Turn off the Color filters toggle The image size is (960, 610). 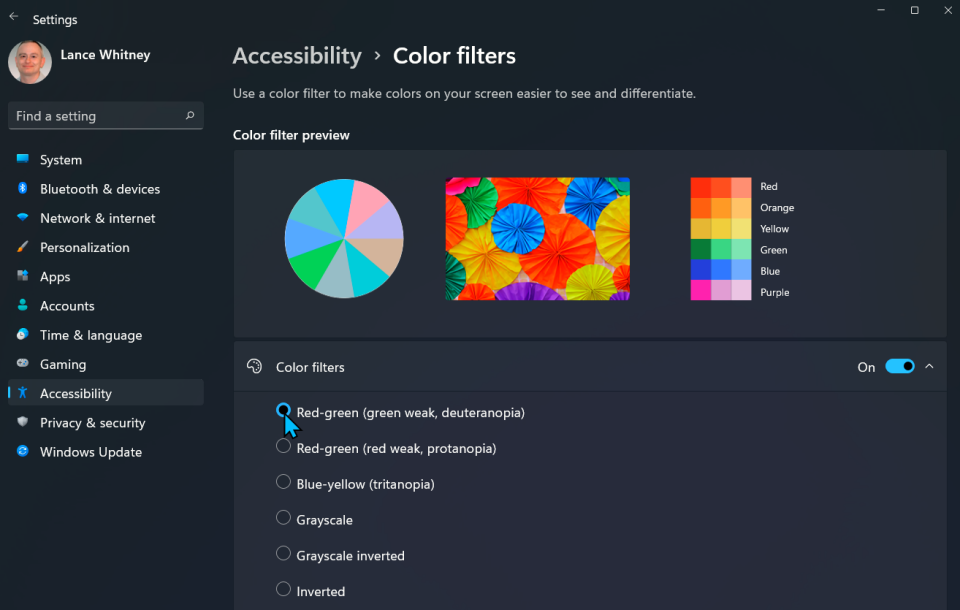pos(899,366)
